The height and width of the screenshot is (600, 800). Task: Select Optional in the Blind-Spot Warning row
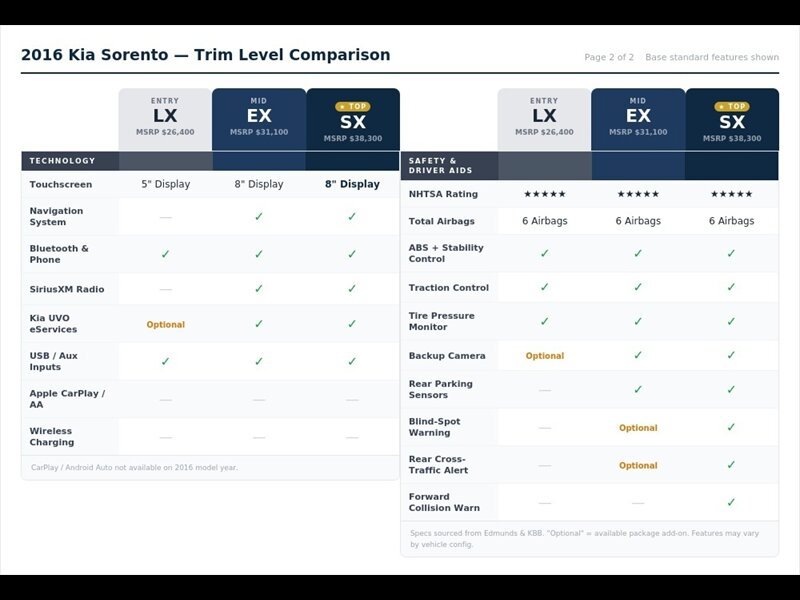(x=638, y=428)
